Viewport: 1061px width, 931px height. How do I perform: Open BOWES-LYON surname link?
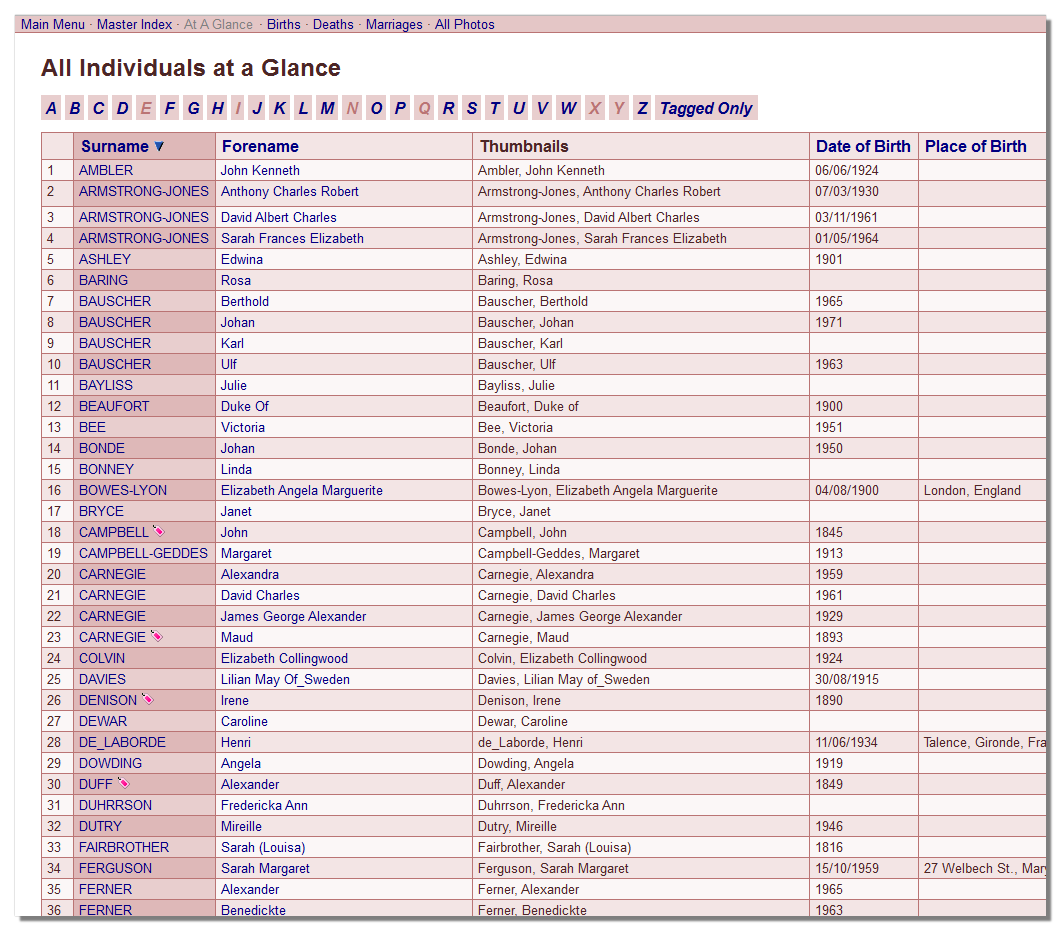(x=122, y=490)
